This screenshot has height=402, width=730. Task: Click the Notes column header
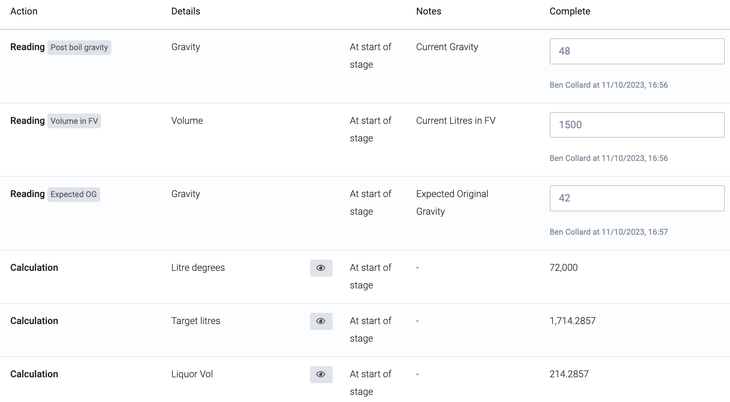click(428, 12)
